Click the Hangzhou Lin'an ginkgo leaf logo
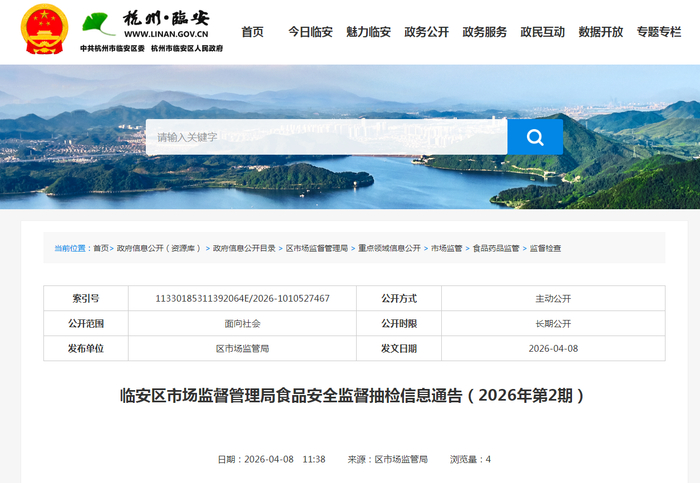The image size is (700, 483). click(98, 24)
